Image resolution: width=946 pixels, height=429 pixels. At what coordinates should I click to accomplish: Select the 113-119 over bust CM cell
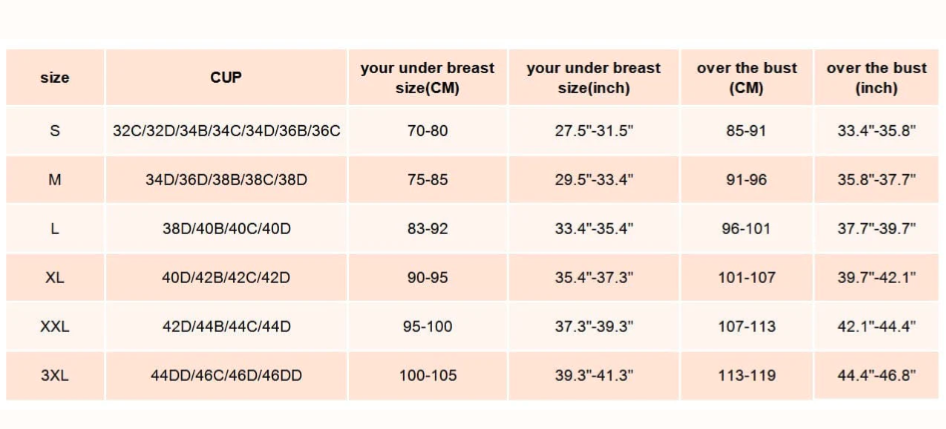pyautogui.click(x=746, y=376)
